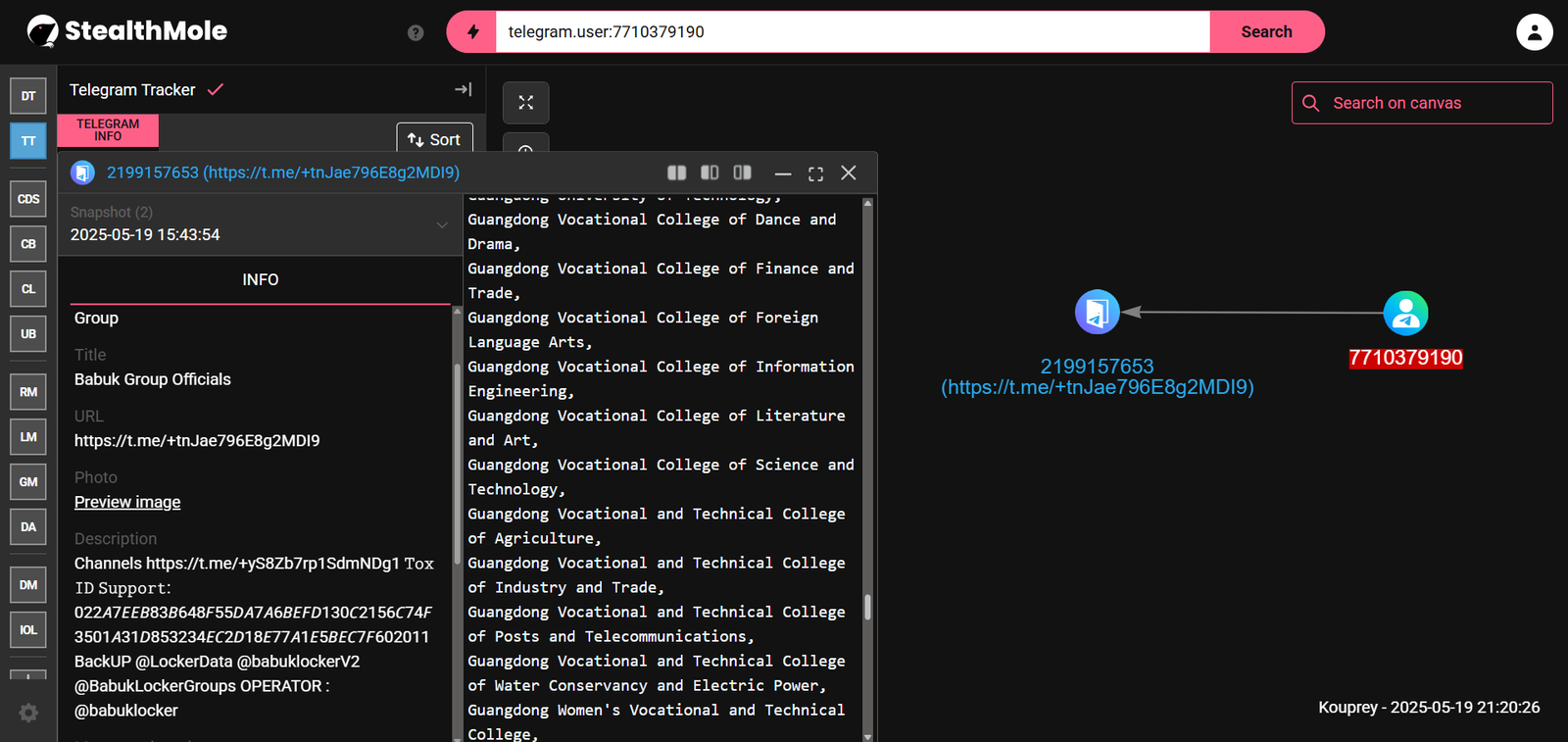Click the fit-to-screen canvas icon
The width and height of the screenshot is (1568, 742).
click(525, 103)
